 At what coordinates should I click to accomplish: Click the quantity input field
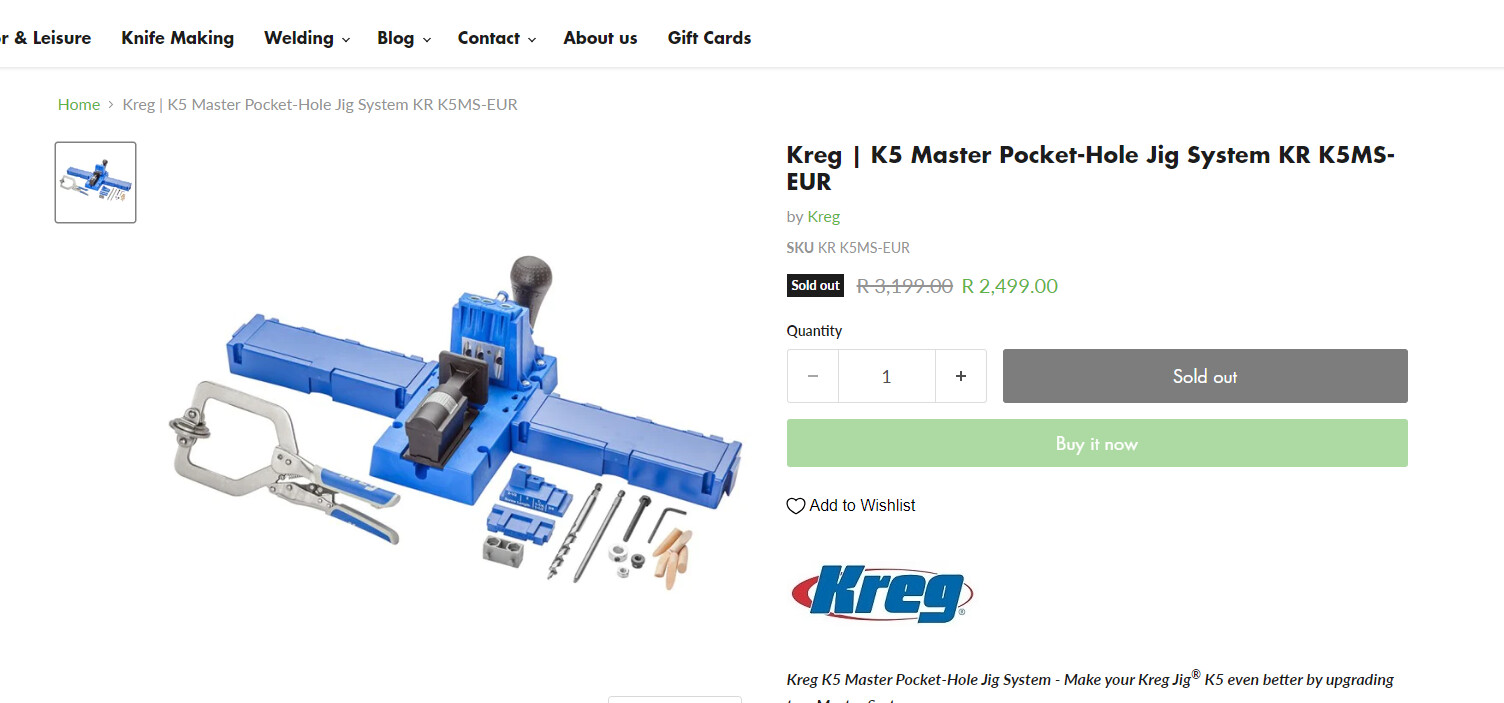(x=887, y=376)
